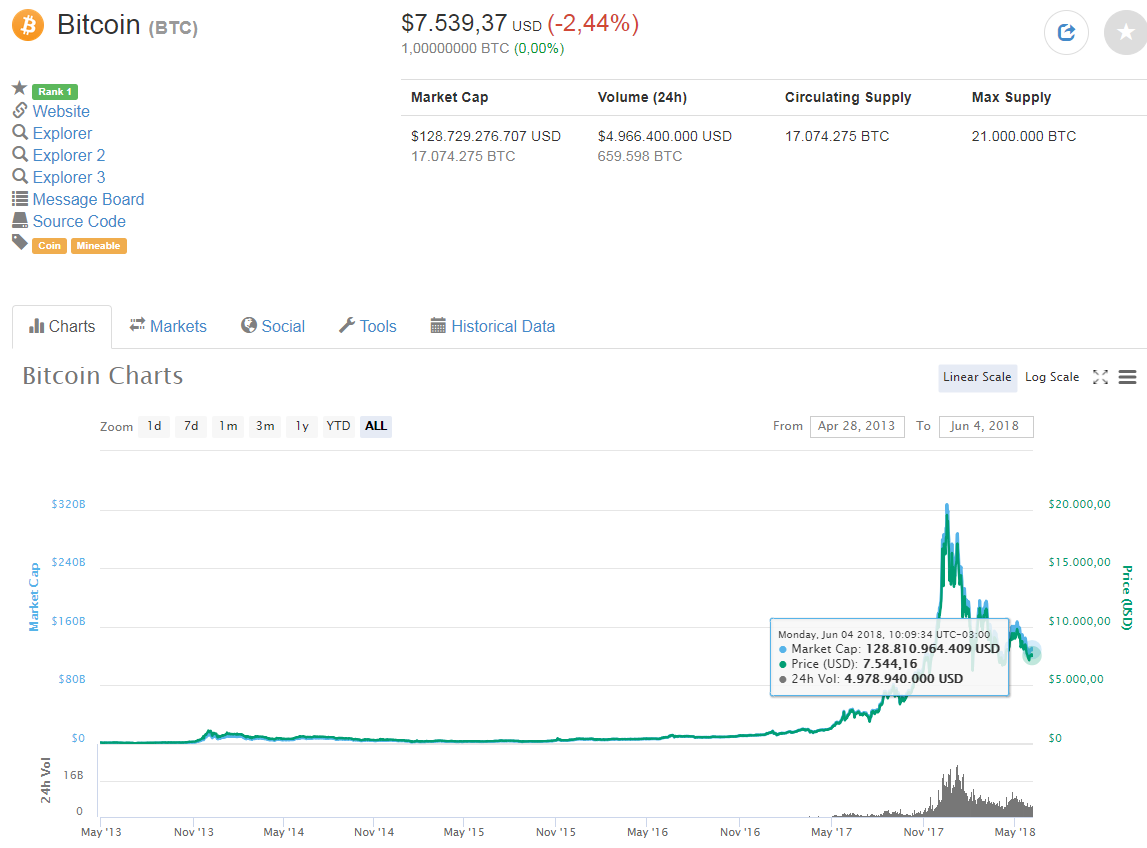Switch chart to Log Scale
The height and width of the screenshot is (848, 1147).
point(1052,378)
